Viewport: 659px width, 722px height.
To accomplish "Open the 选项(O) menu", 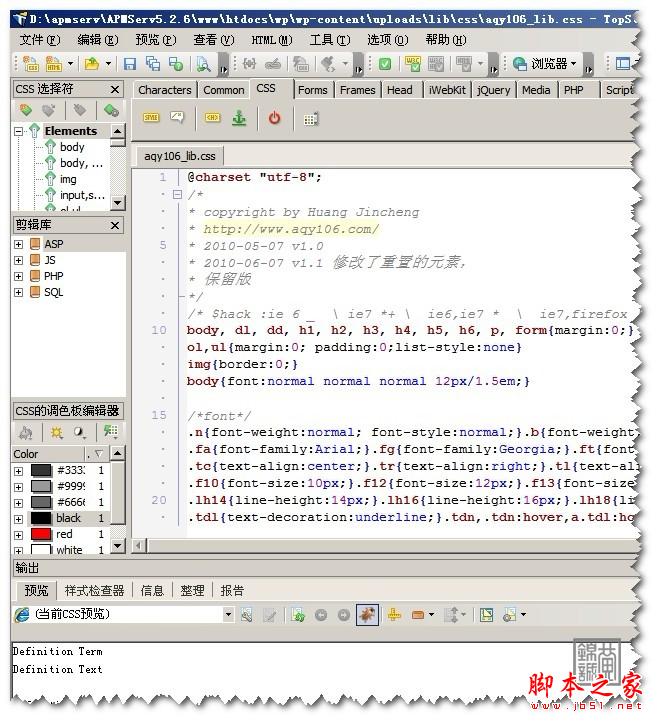I will click(x=388, y=40).
